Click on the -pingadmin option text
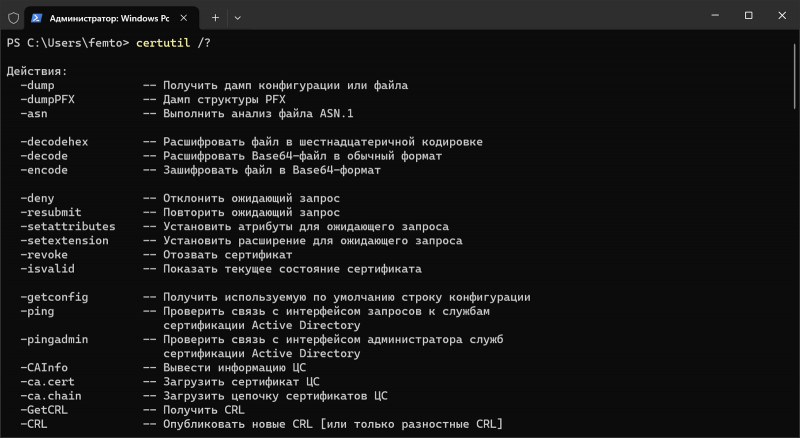800x438 pixels. pos(54,339)
